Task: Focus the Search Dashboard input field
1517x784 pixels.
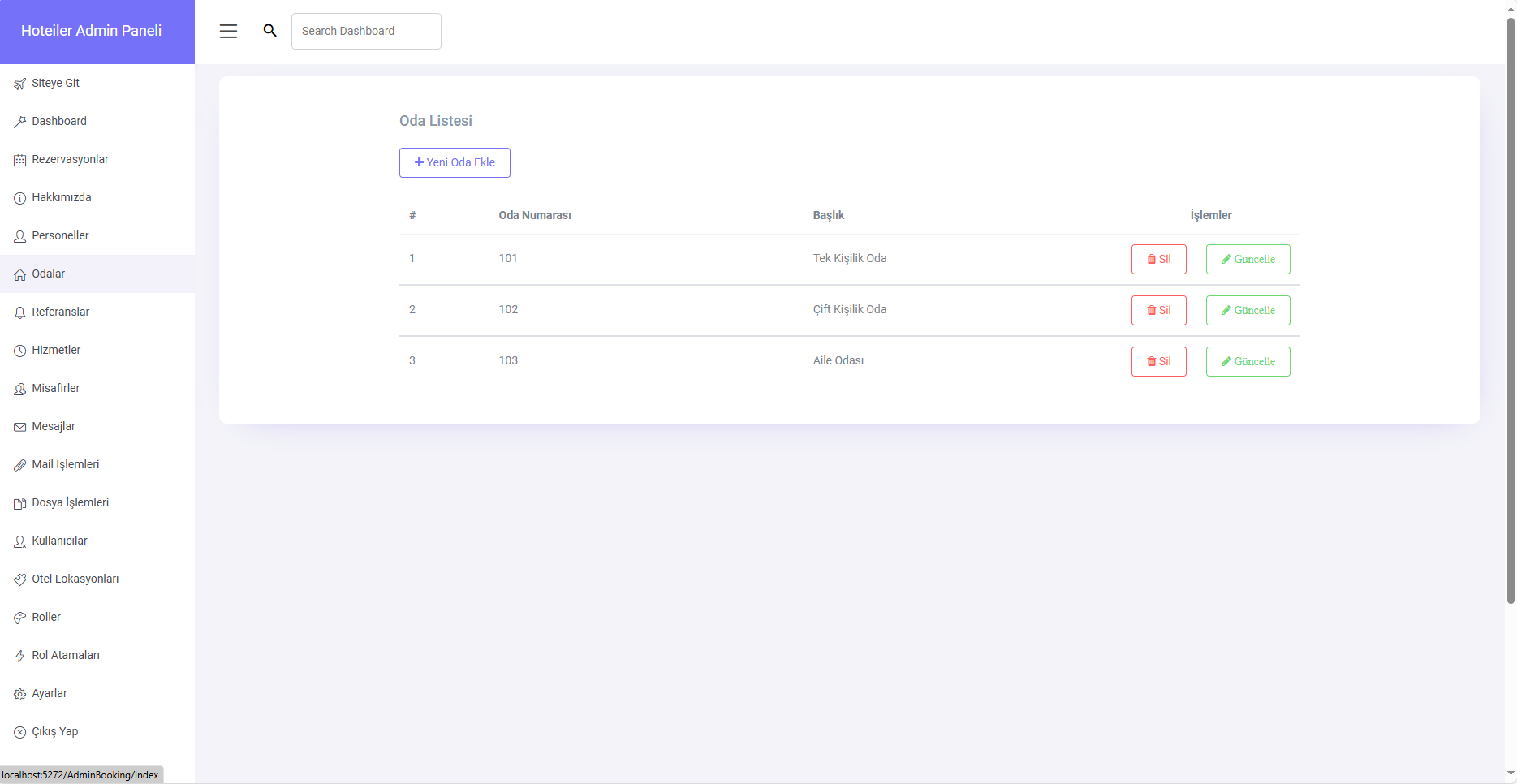Action: click(x=366, y=31)
